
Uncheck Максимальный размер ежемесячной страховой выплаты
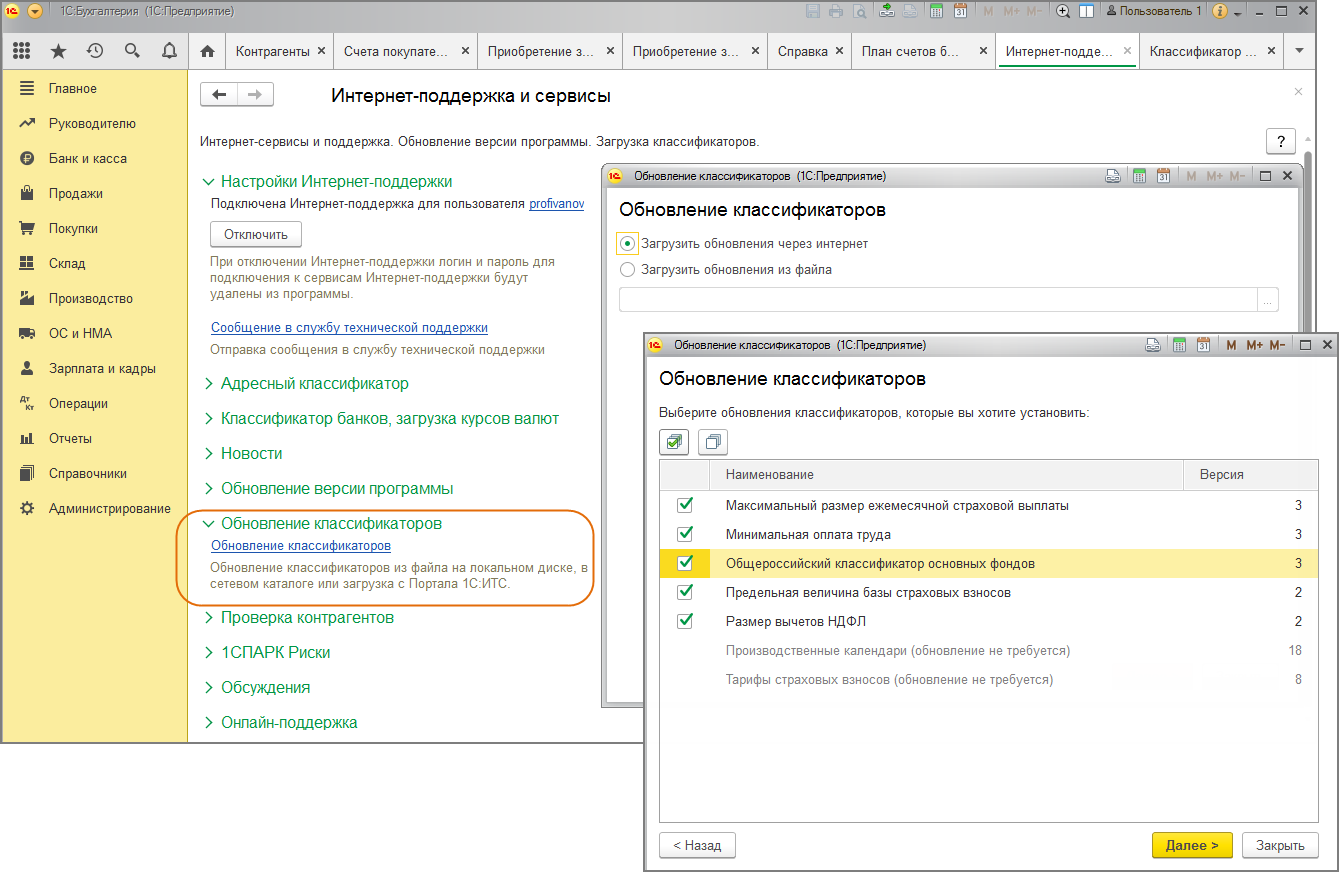685,505
